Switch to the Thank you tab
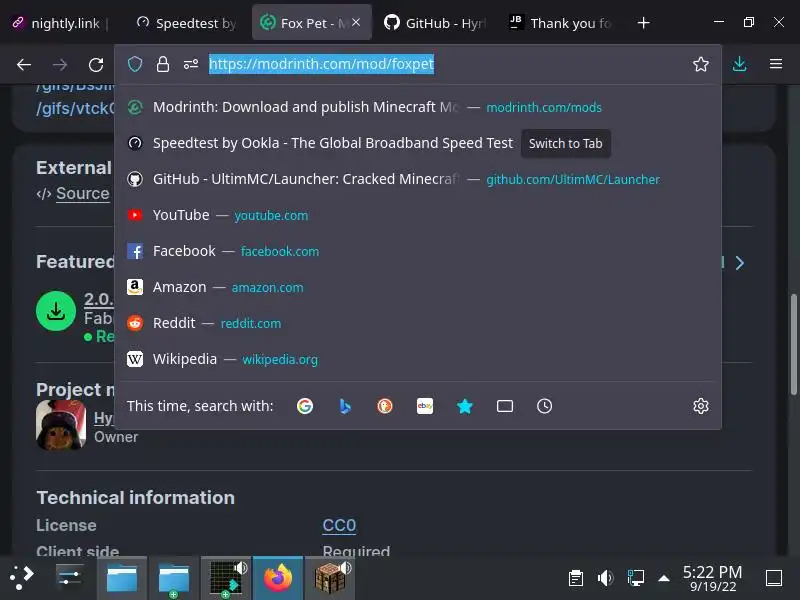The height and width of the screenshot is (600, 800). tap(561, 23)
